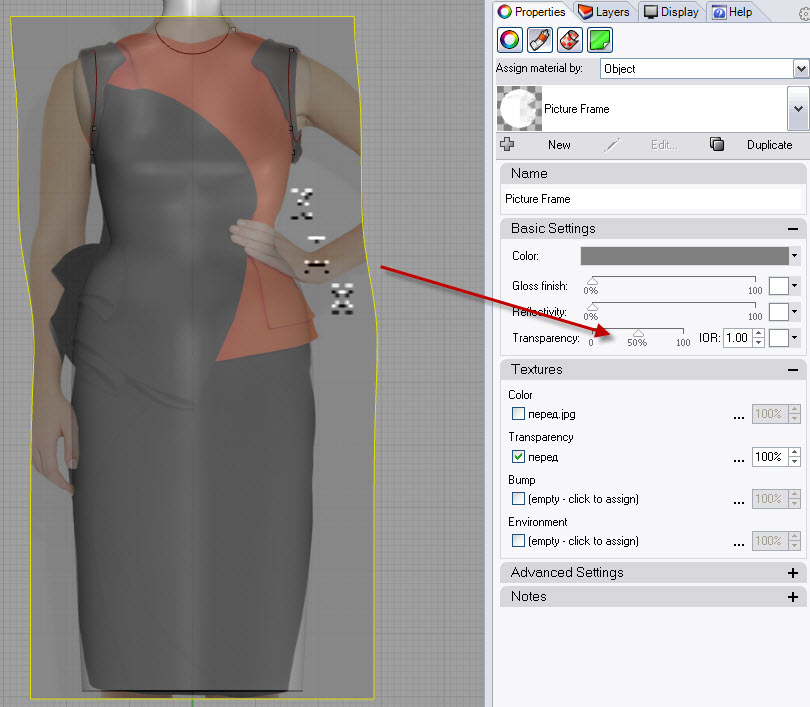Screen dimensions: 810x707
Task: Switch to the Display tab
Action: [671, 12]
